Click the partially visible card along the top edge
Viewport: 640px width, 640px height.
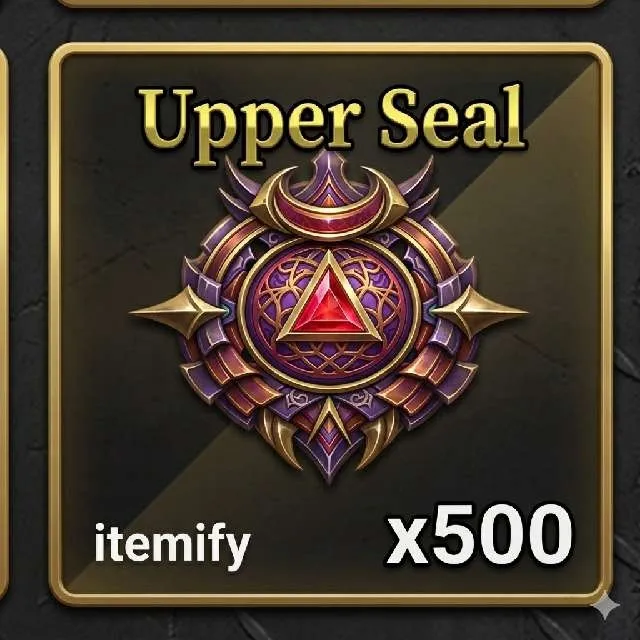tap(331, 4)
